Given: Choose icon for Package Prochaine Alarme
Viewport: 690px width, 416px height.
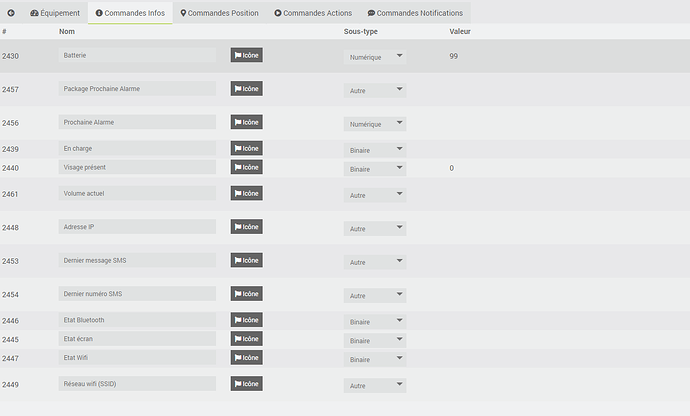Looking at the screenshot, I should (246, 88).
